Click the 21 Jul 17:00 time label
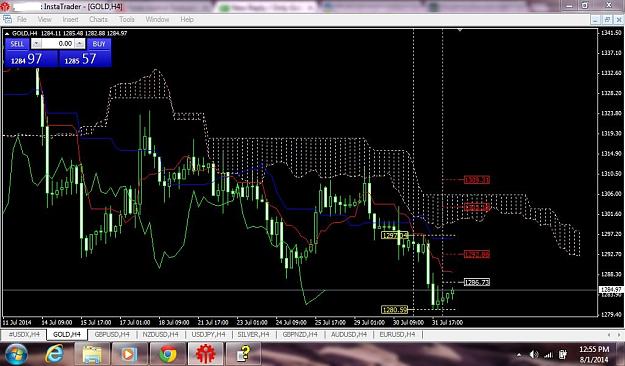 [213, 322]
